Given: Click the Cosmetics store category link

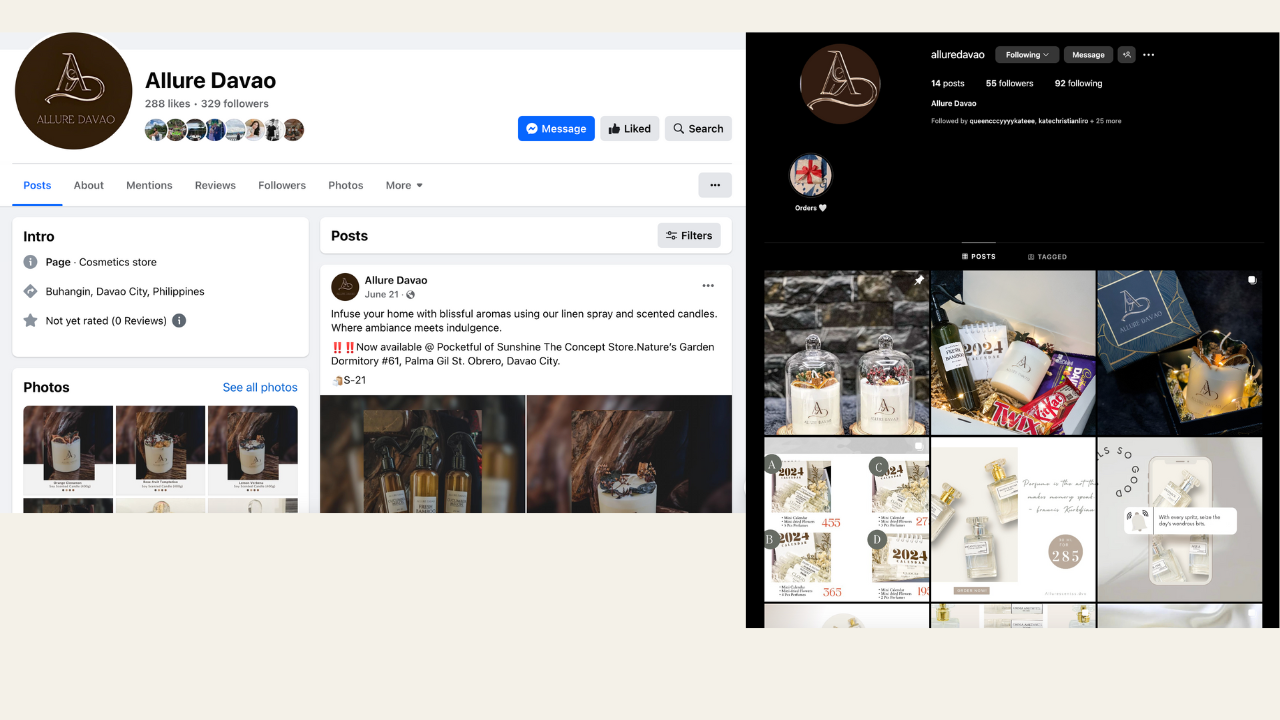Looking at the screenshot, I should (x=118, y=262).
